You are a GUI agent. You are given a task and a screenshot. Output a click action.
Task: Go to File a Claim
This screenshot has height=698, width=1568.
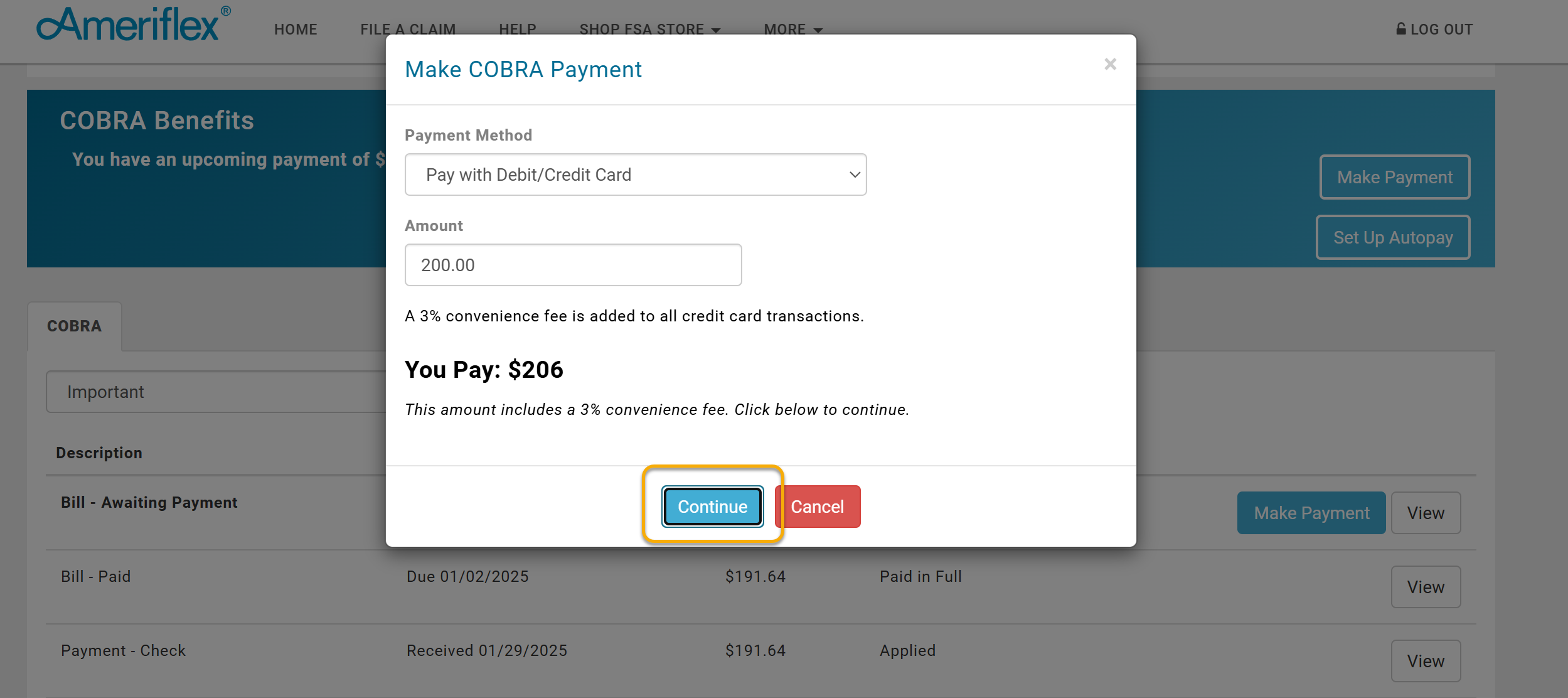408,30
